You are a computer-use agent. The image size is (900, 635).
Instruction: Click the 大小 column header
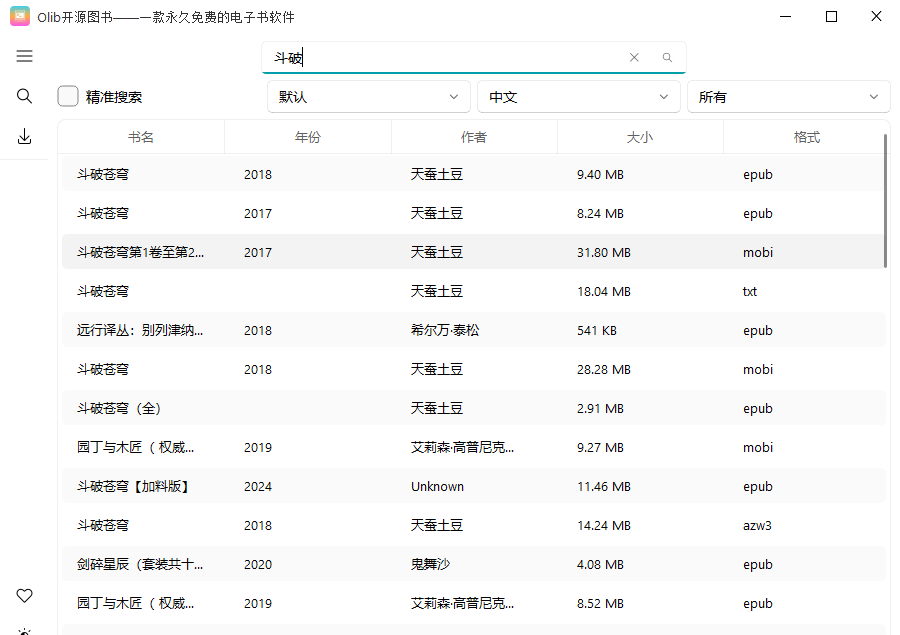pos(640,137)
